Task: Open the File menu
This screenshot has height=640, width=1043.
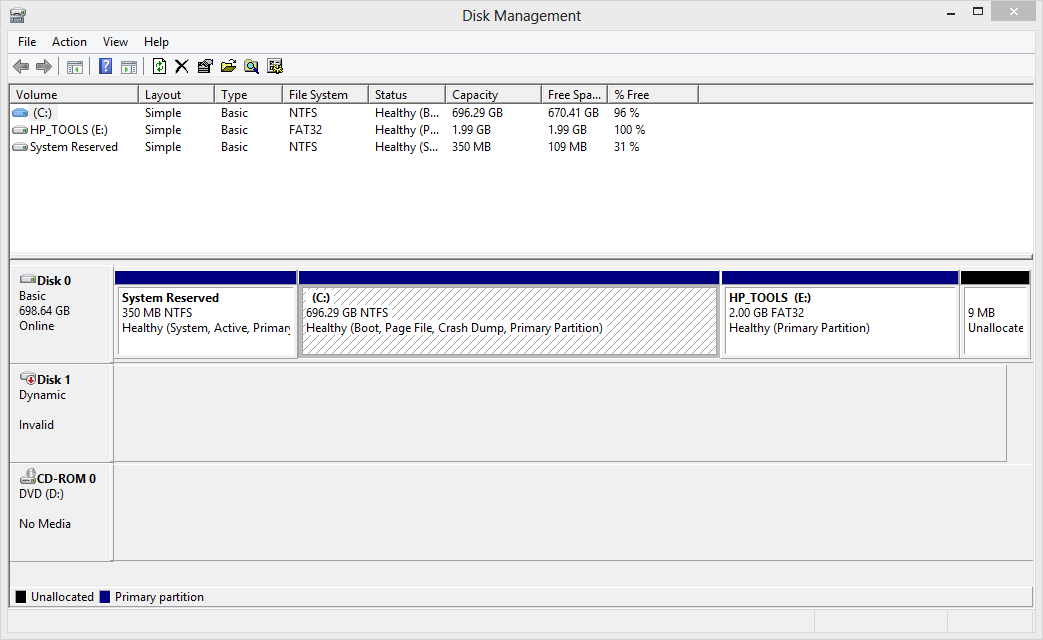Action: 27,42
